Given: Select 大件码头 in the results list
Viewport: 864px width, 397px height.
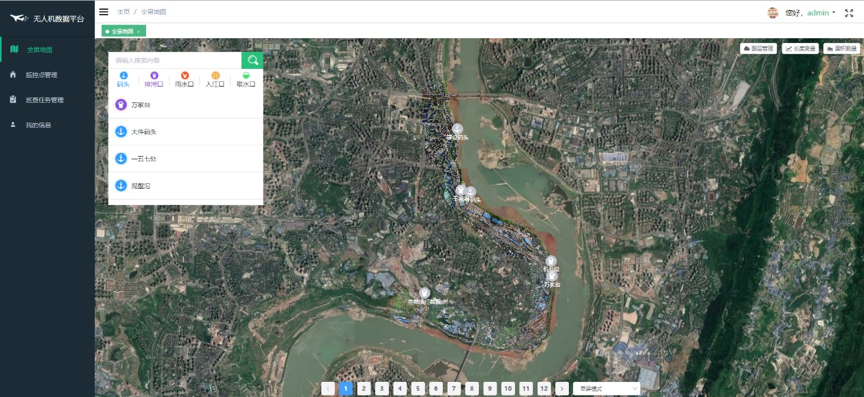Looking at the screenshot, I should pos(186,132).
